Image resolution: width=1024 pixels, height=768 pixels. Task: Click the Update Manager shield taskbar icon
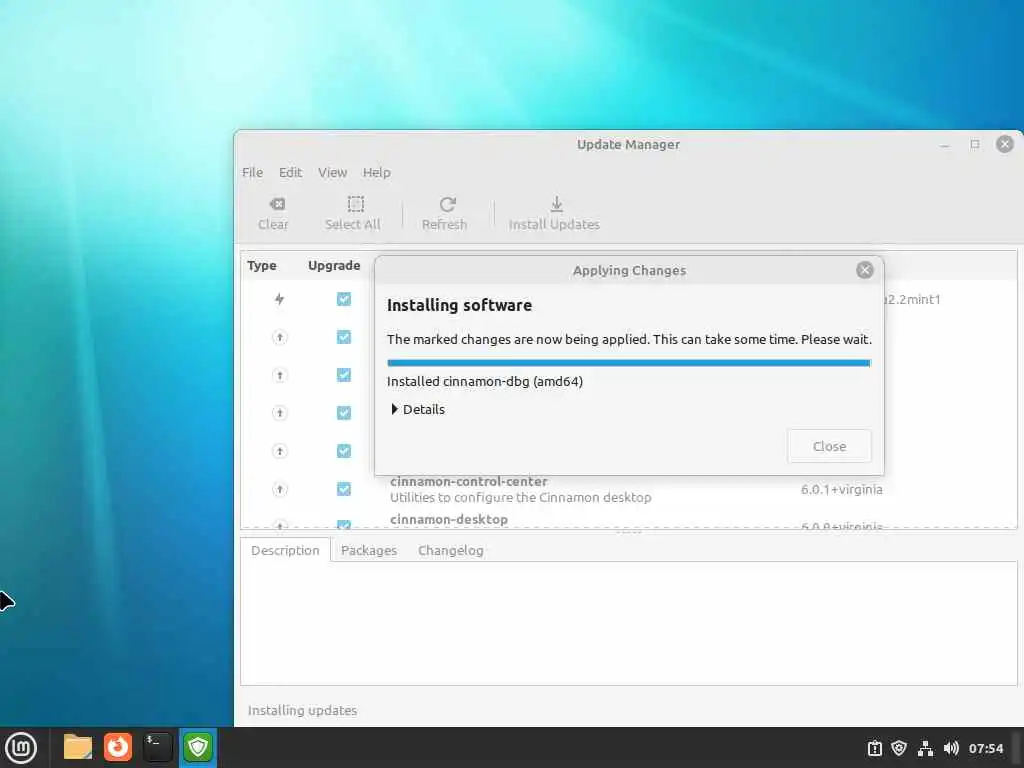pyautogui.click(x=198, y=747)
